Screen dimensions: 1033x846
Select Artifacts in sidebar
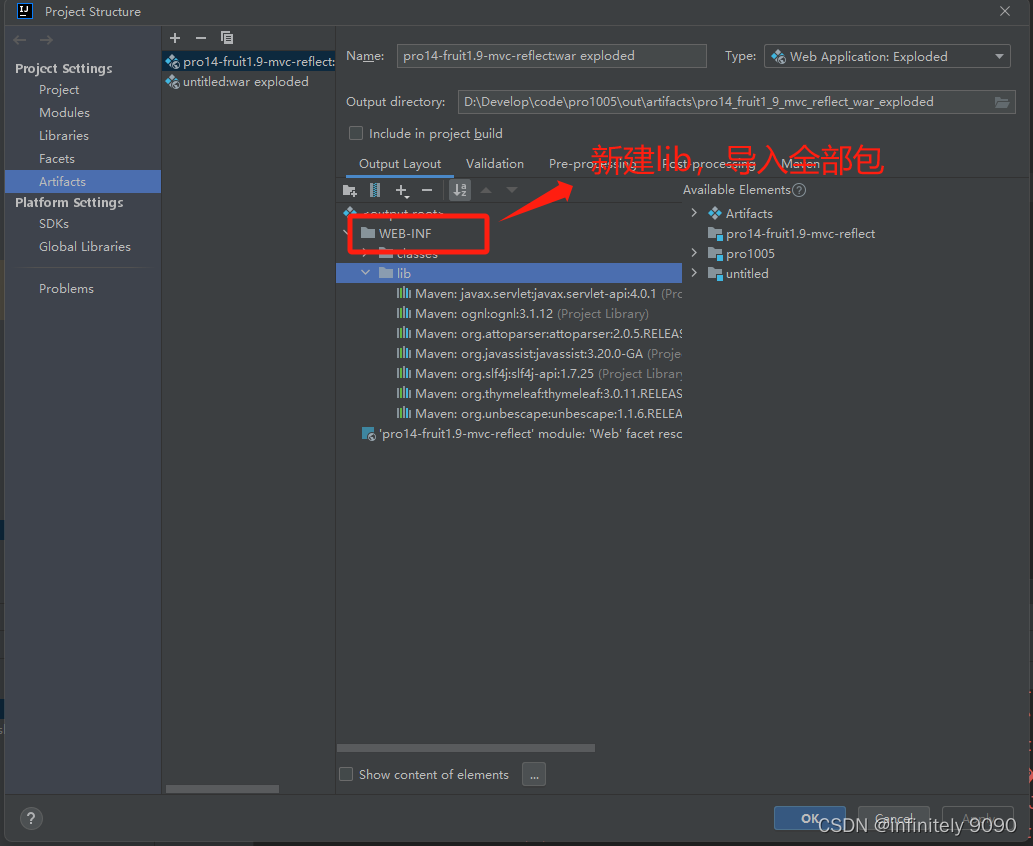click(83, 181)
